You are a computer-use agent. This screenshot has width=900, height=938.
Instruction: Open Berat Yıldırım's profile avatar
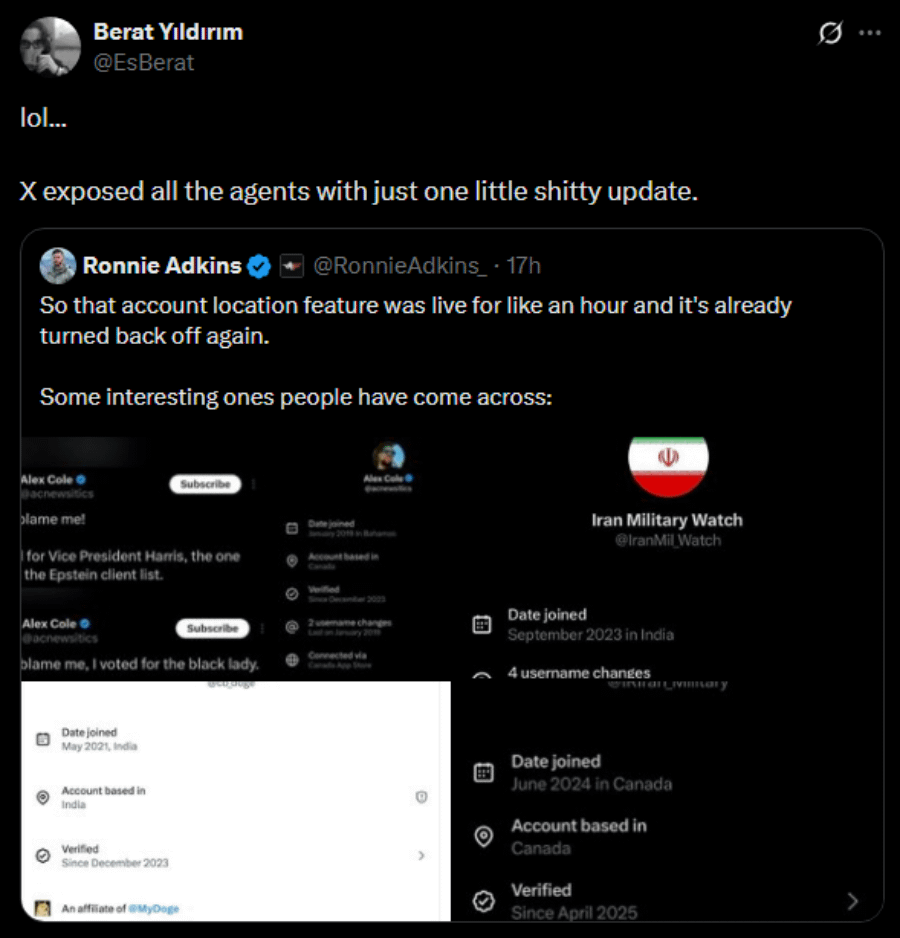(x=50, y=47)
